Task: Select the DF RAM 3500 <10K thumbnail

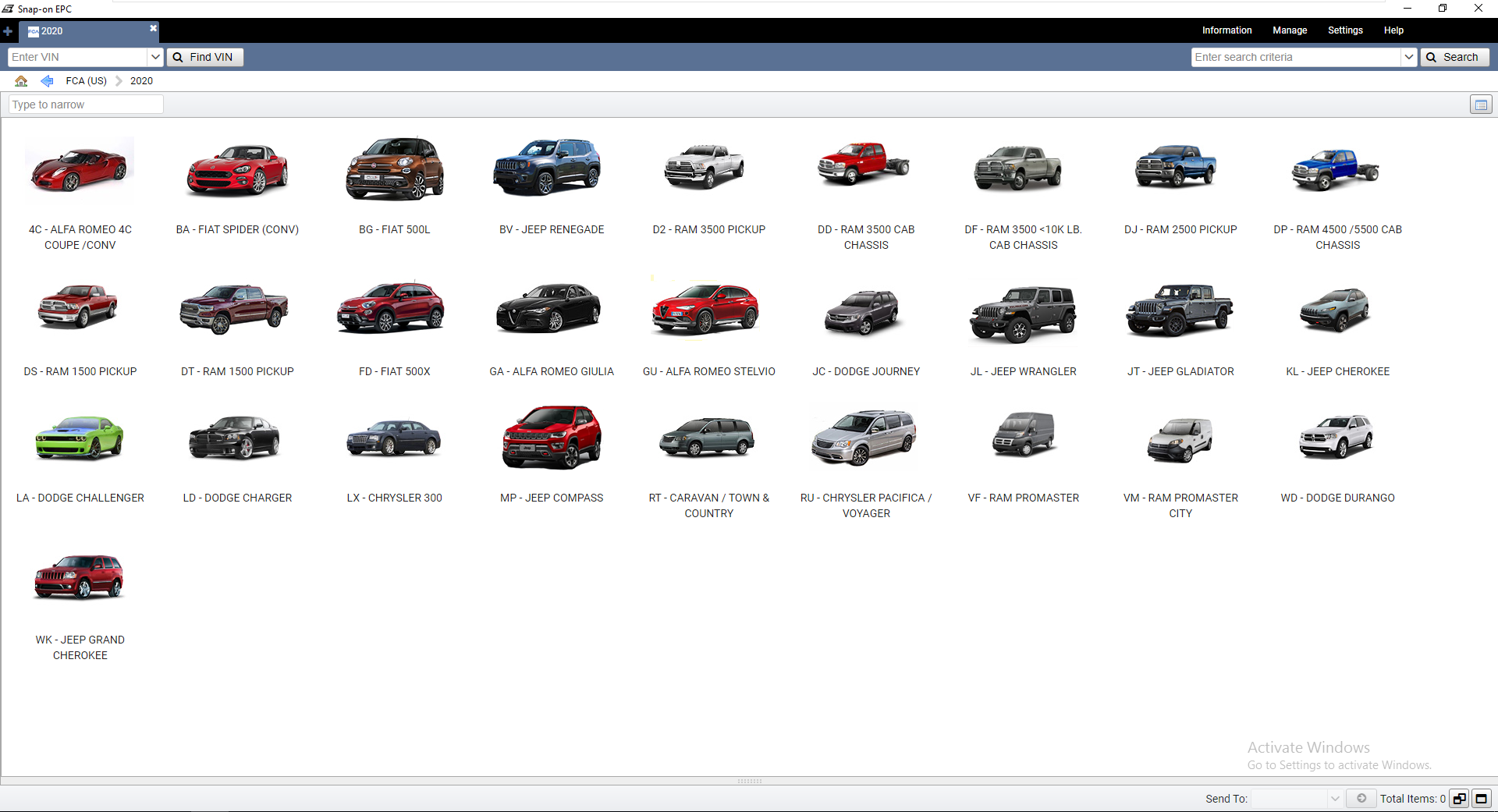Action: [1018, 168]
